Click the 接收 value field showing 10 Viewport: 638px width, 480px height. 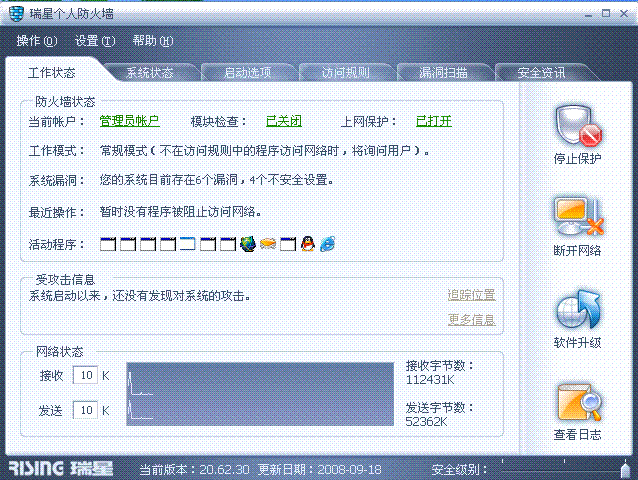85,375
